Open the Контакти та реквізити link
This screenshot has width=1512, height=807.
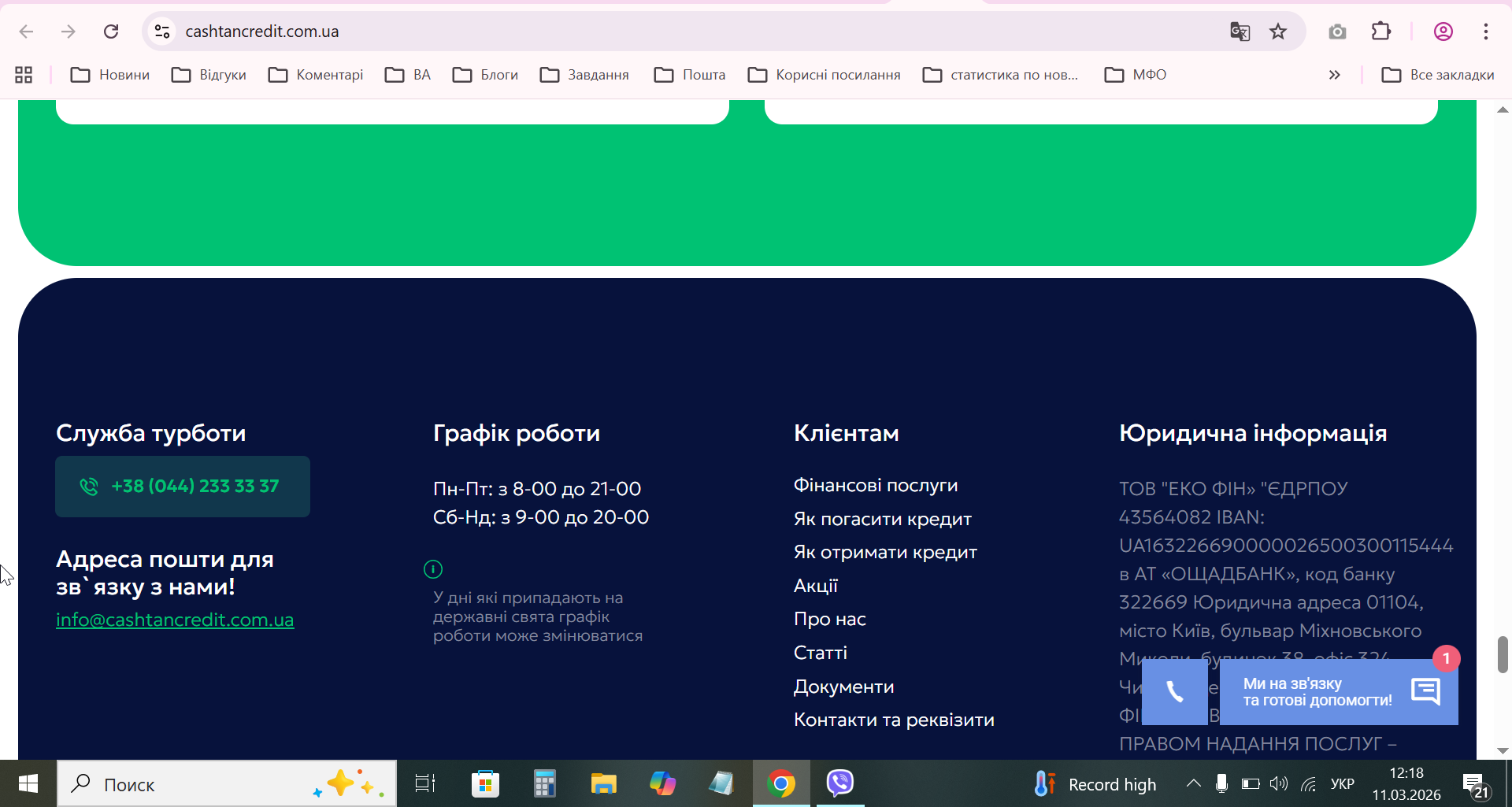tap(894, 720)
